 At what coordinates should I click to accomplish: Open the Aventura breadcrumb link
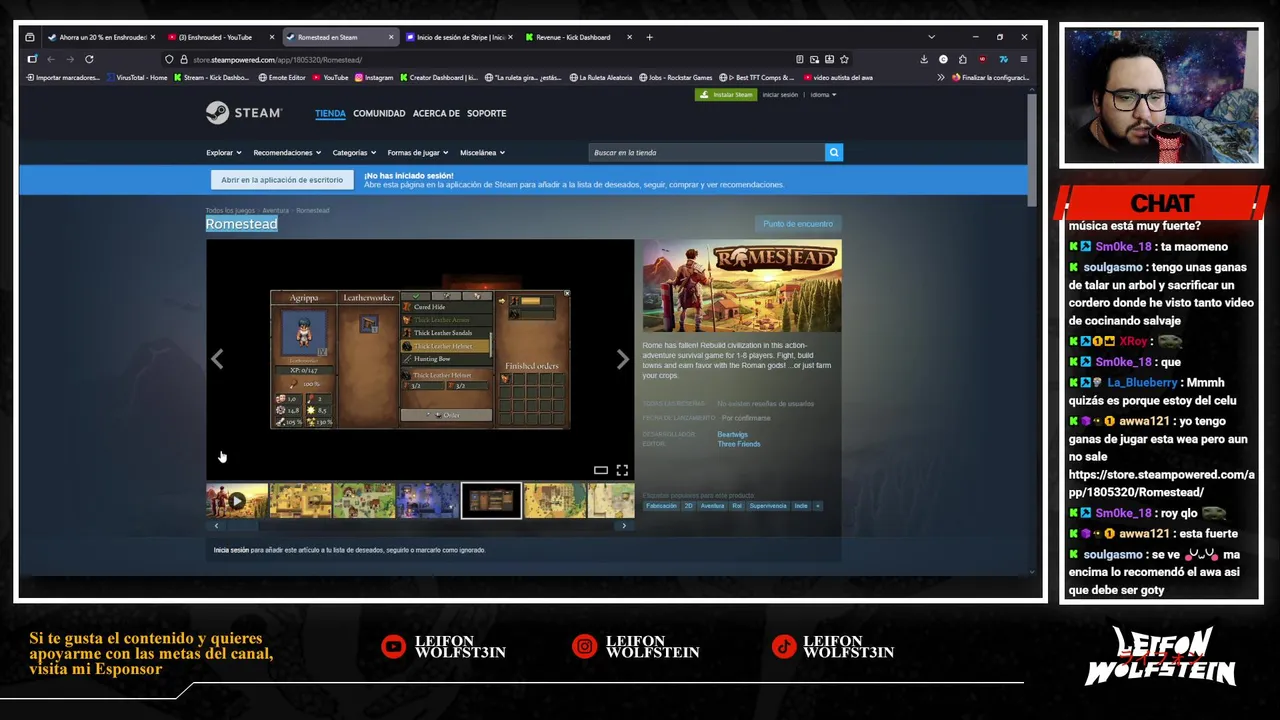click(275, 210)
